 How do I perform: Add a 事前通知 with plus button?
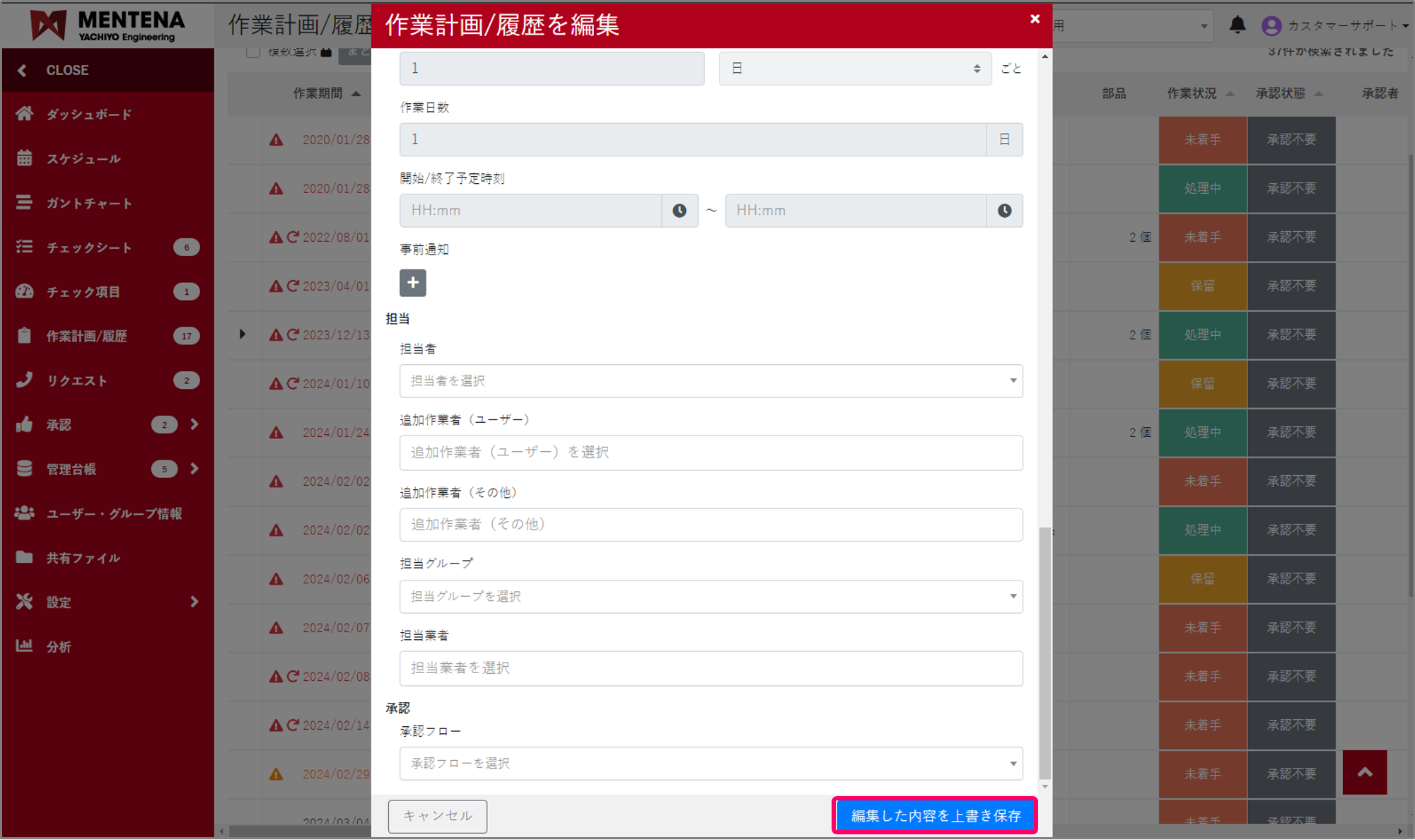[x=412, y=283]
